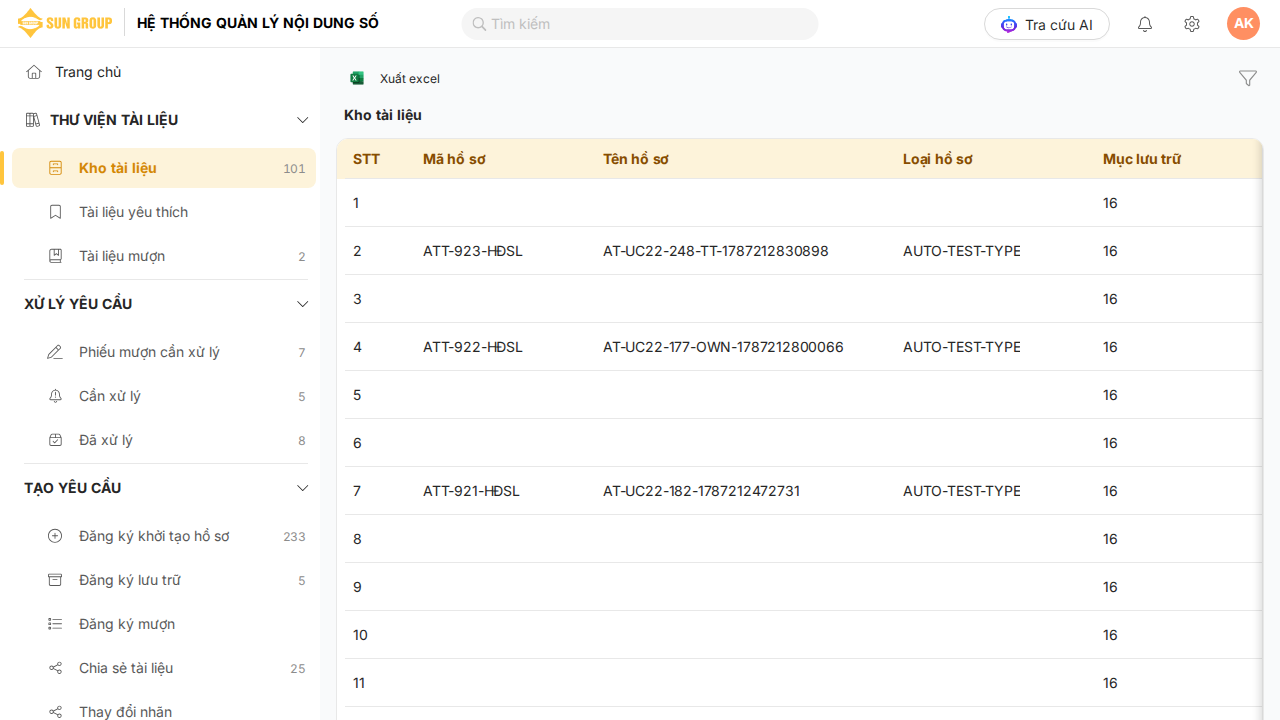
Task: Click record code ATT-922-HĐSL
Action: tap(473, 347)
